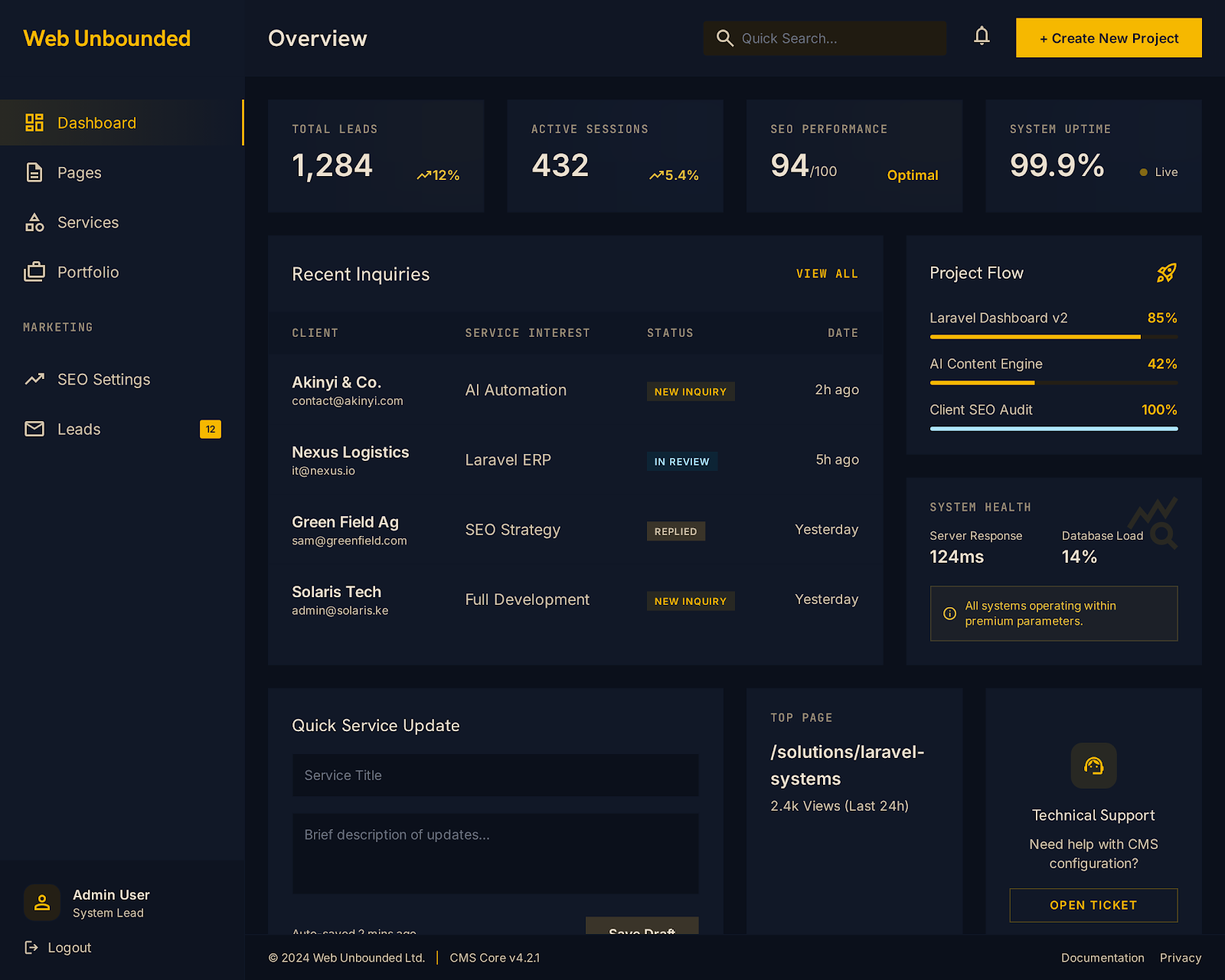Screen dimensions: 1225x980
Task: Click the REPLIED status badge
Action: 675,531
